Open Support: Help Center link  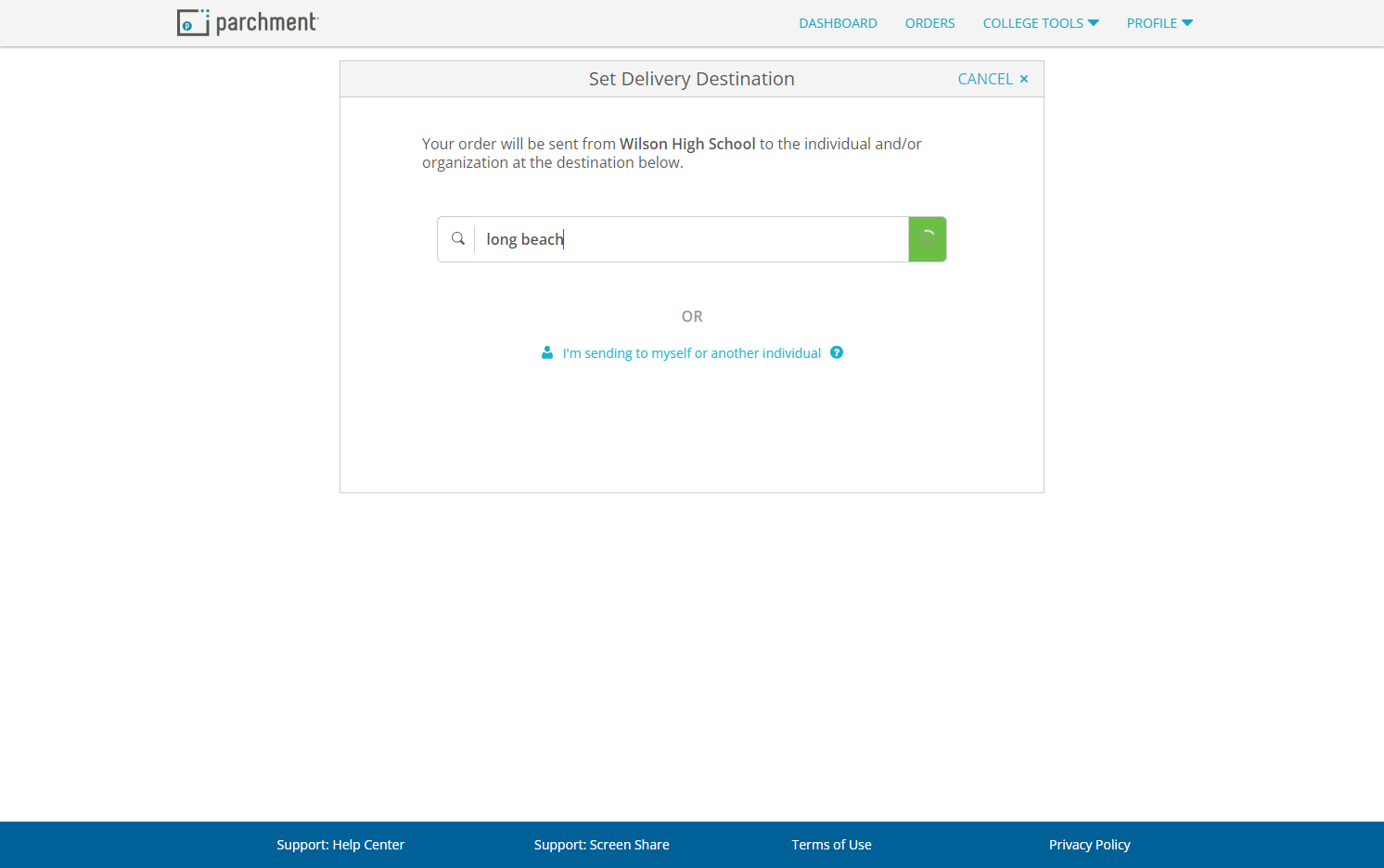(x=340, y=845)
